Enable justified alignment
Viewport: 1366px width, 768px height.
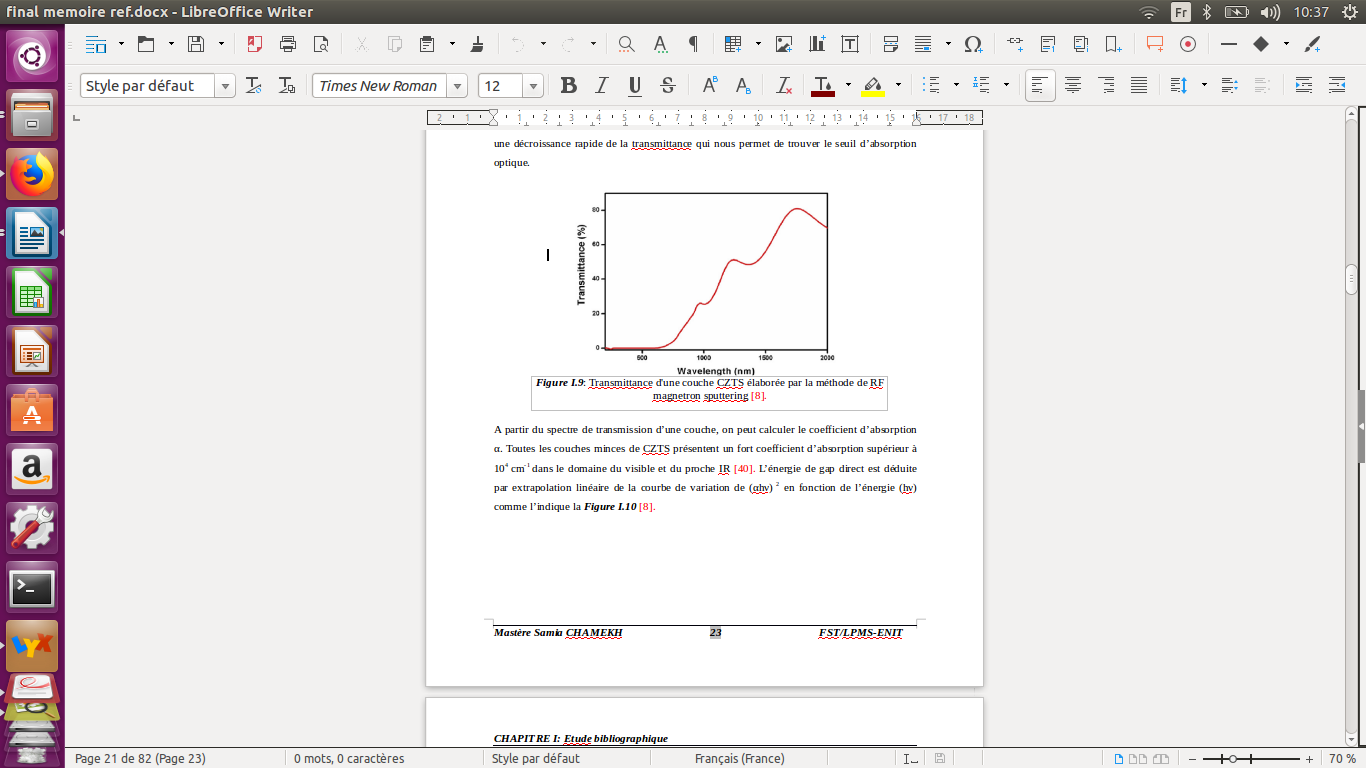click(1139, 85)
